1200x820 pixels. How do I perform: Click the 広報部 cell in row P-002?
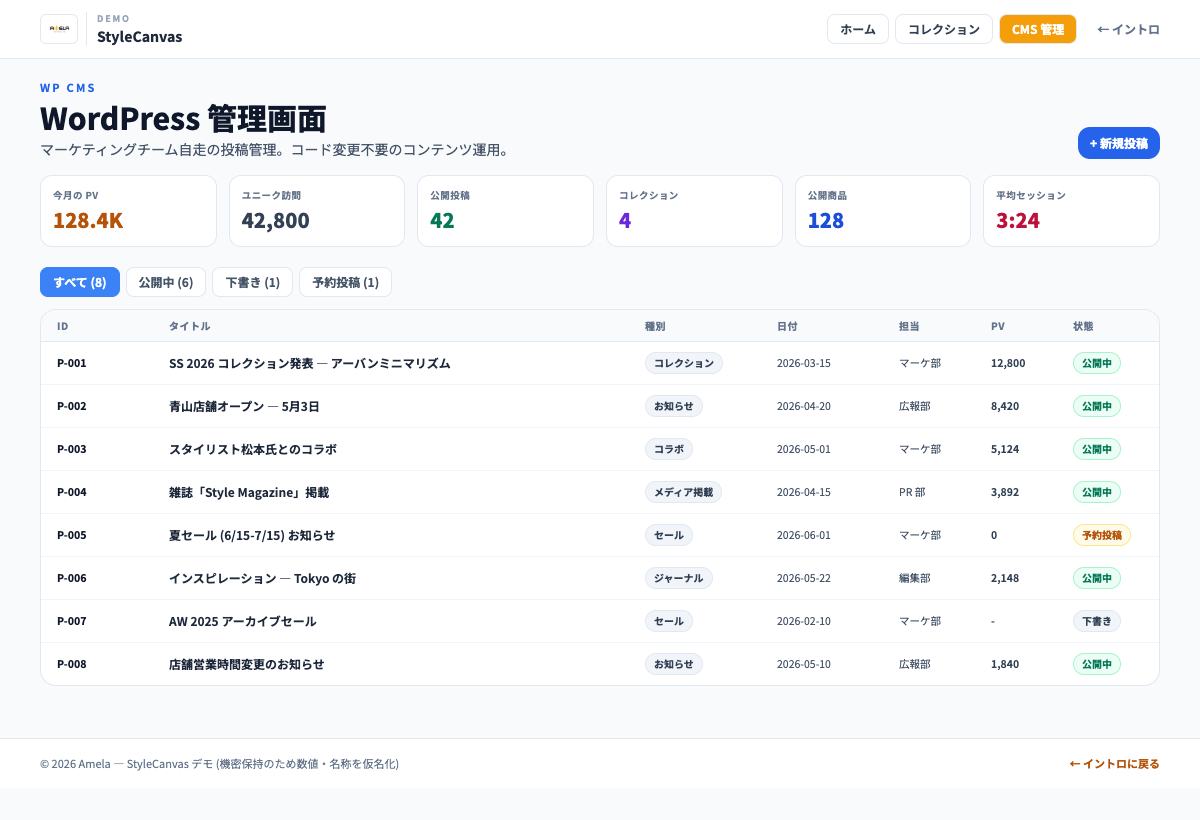point(915,406)
